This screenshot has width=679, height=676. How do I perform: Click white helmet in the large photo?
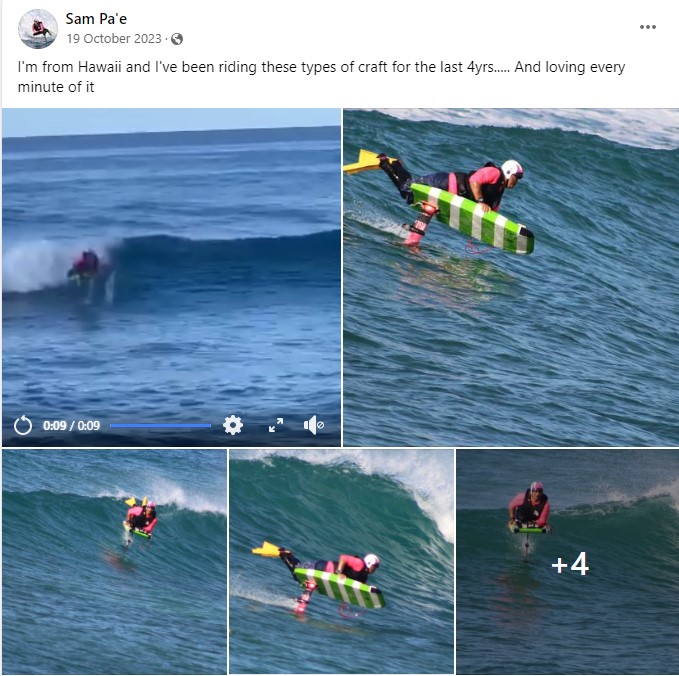511,168
